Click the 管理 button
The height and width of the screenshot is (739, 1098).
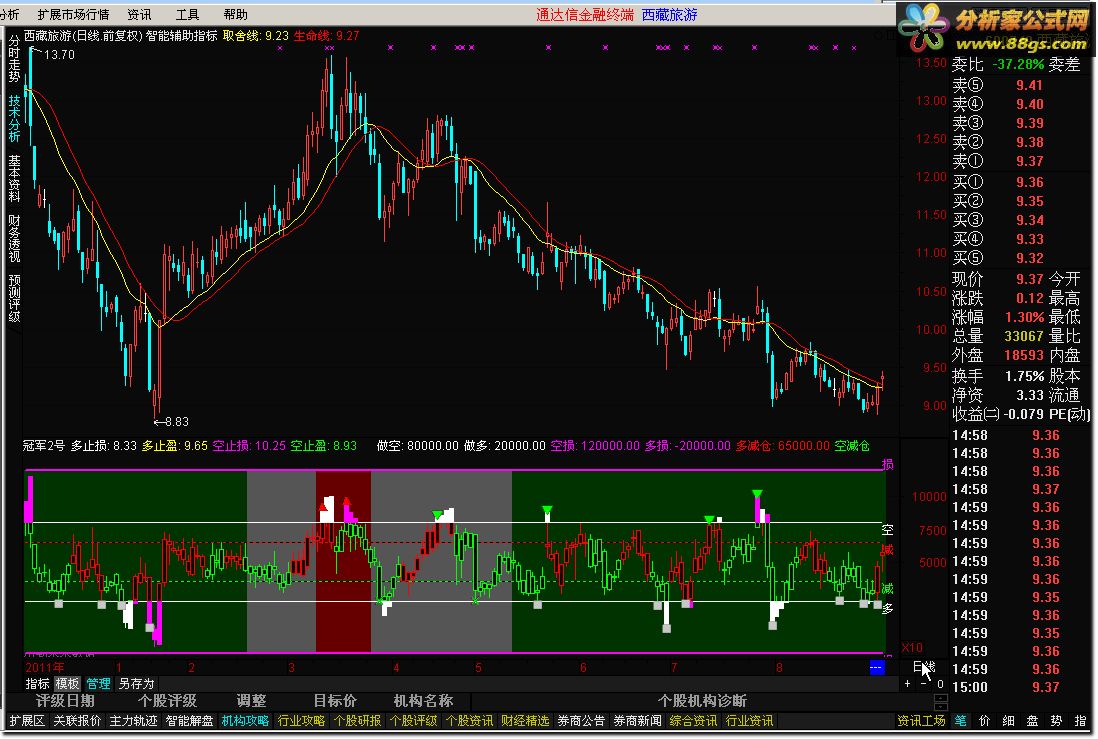(98, 684)
